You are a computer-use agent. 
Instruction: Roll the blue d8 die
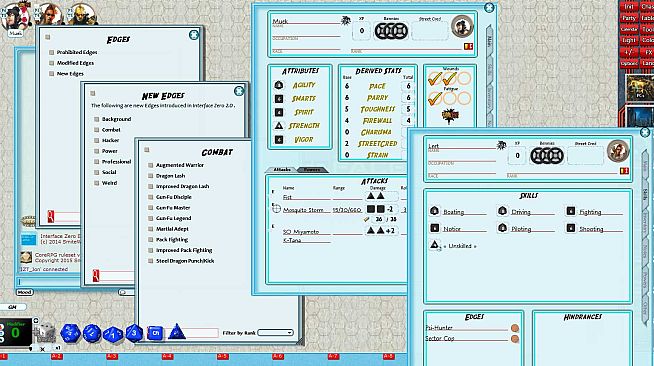134,333
